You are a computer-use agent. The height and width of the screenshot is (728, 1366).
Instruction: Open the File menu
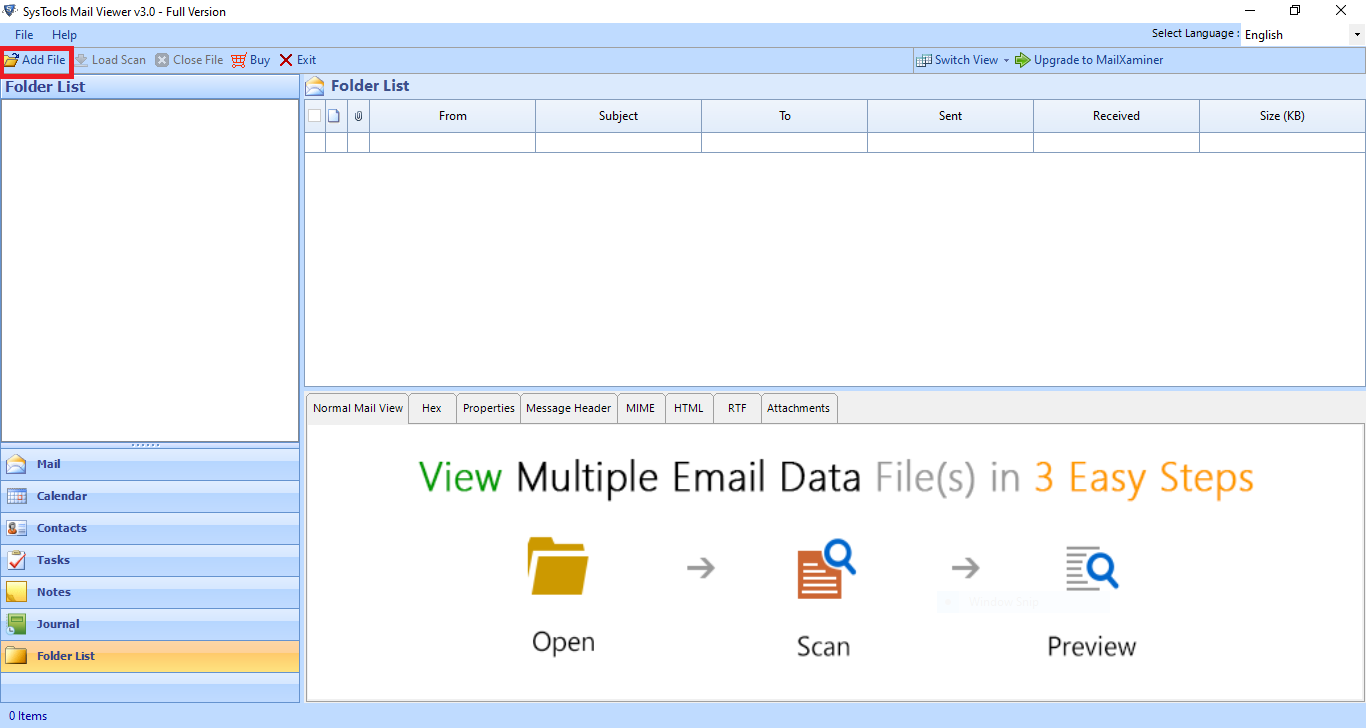[x=24, y=35]
